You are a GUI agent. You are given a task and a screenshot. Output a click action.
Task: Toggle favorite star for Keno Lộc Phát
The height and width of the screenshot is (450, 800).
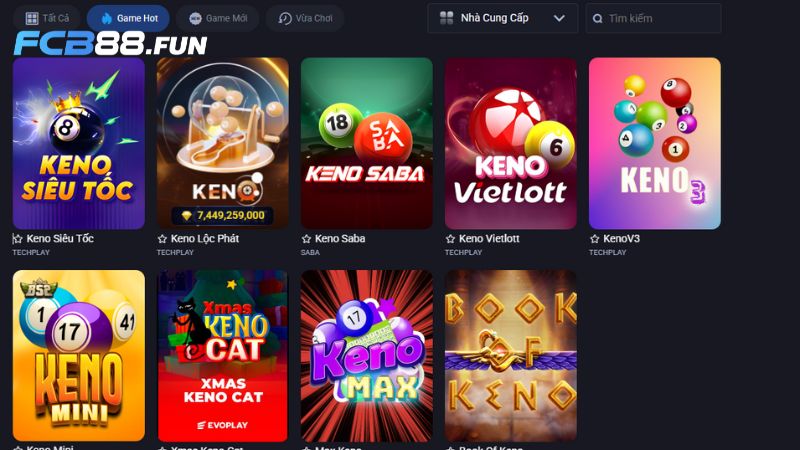(x=162, y=239)
